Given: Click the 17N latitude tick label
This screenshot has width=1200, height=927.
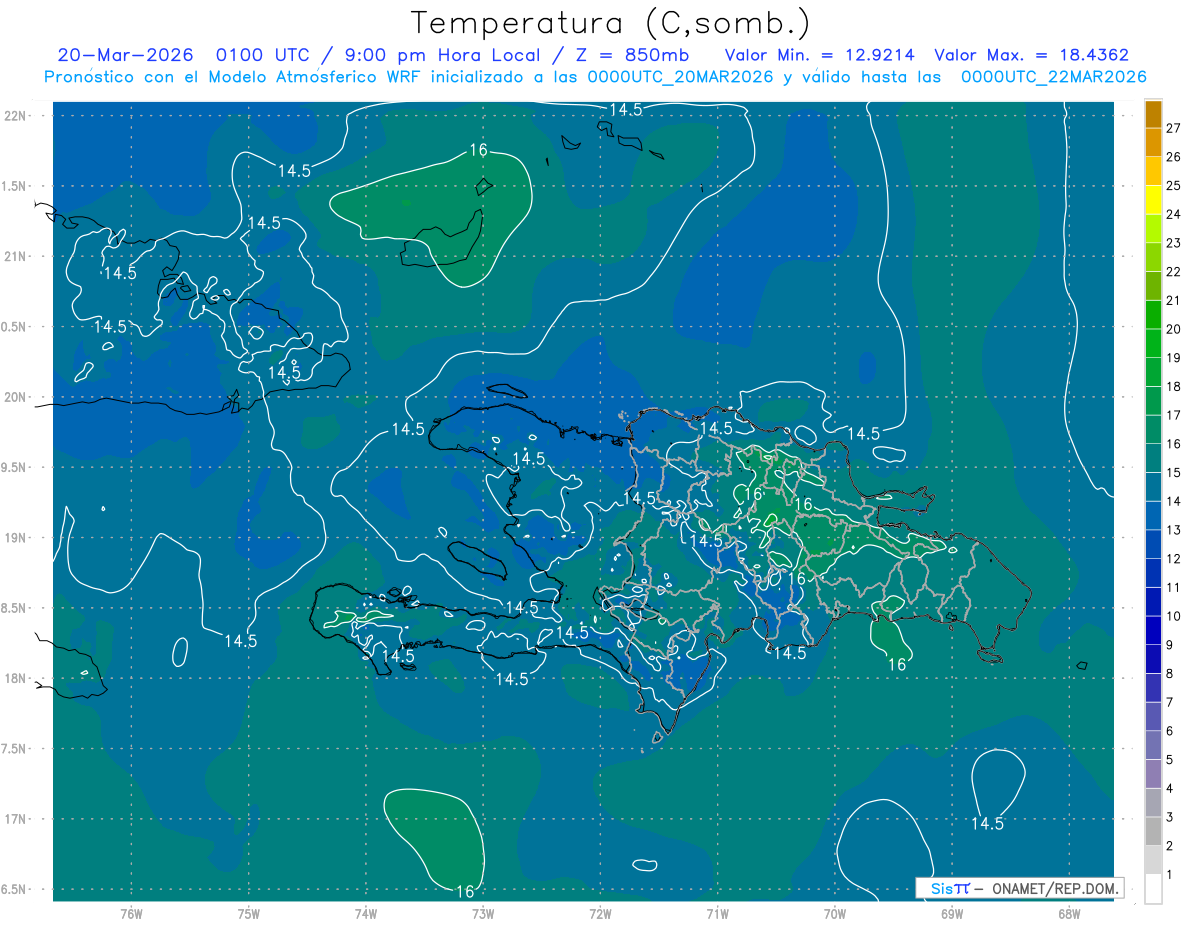Looking at the screenshot, I should 16,819.
